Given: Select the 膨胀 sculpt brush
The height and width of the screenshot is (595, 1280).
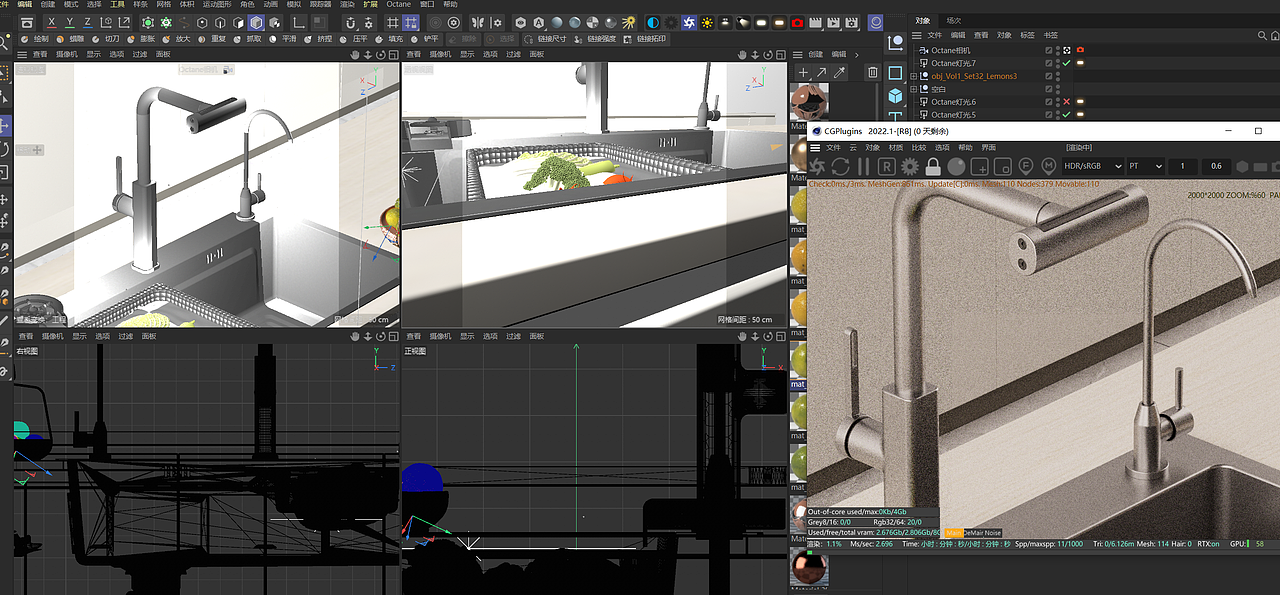Looking at the screenshot, I should click(141, 39).
